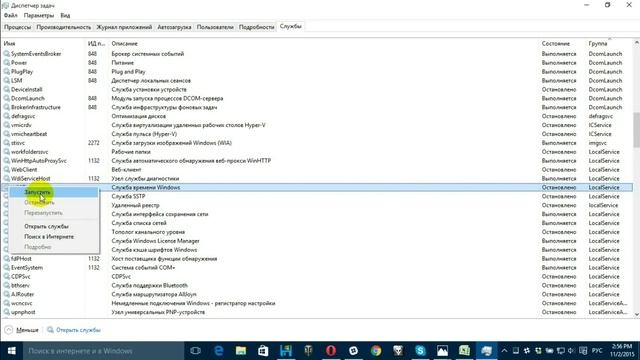Select the Службы tab
Screen dimensions: 640x360
click(x=291, y=26)
